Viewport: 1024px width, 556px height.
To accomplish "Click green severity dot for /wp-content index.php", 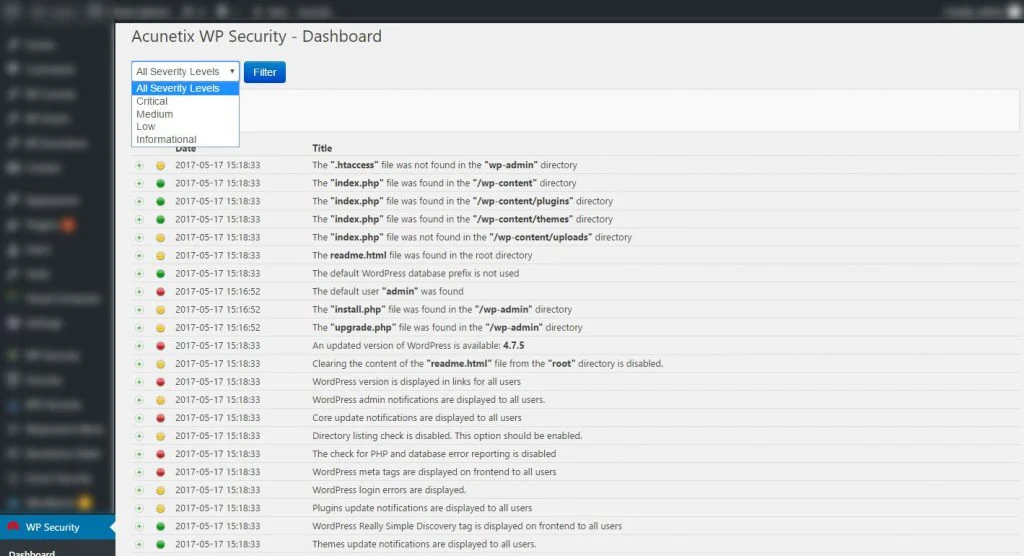I will [160, 184].
